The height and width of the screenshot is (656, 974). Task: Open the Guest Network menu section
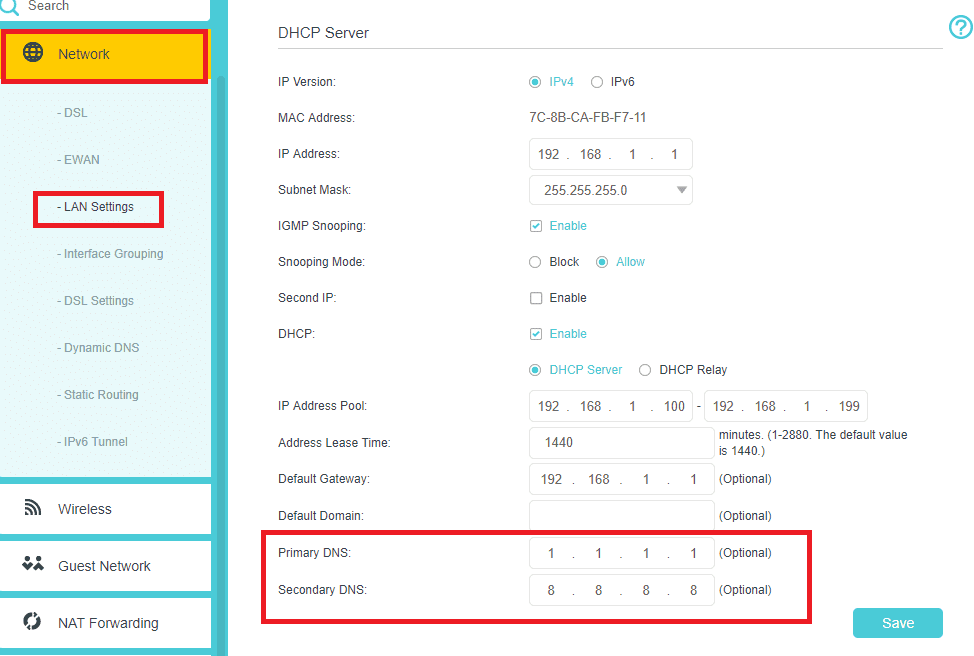(105, 566)
